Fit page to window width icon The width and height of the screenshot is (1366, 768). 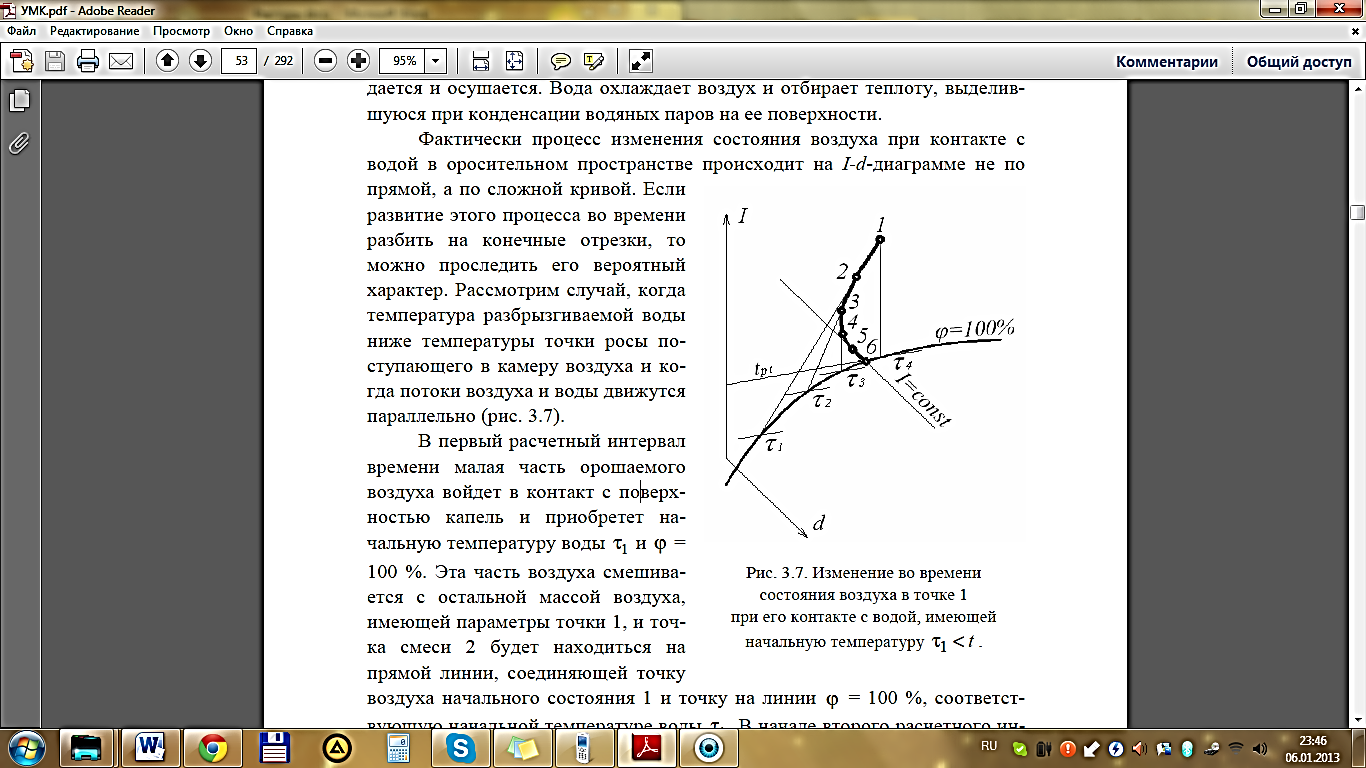pyautogui.click(x=481, y=61)
